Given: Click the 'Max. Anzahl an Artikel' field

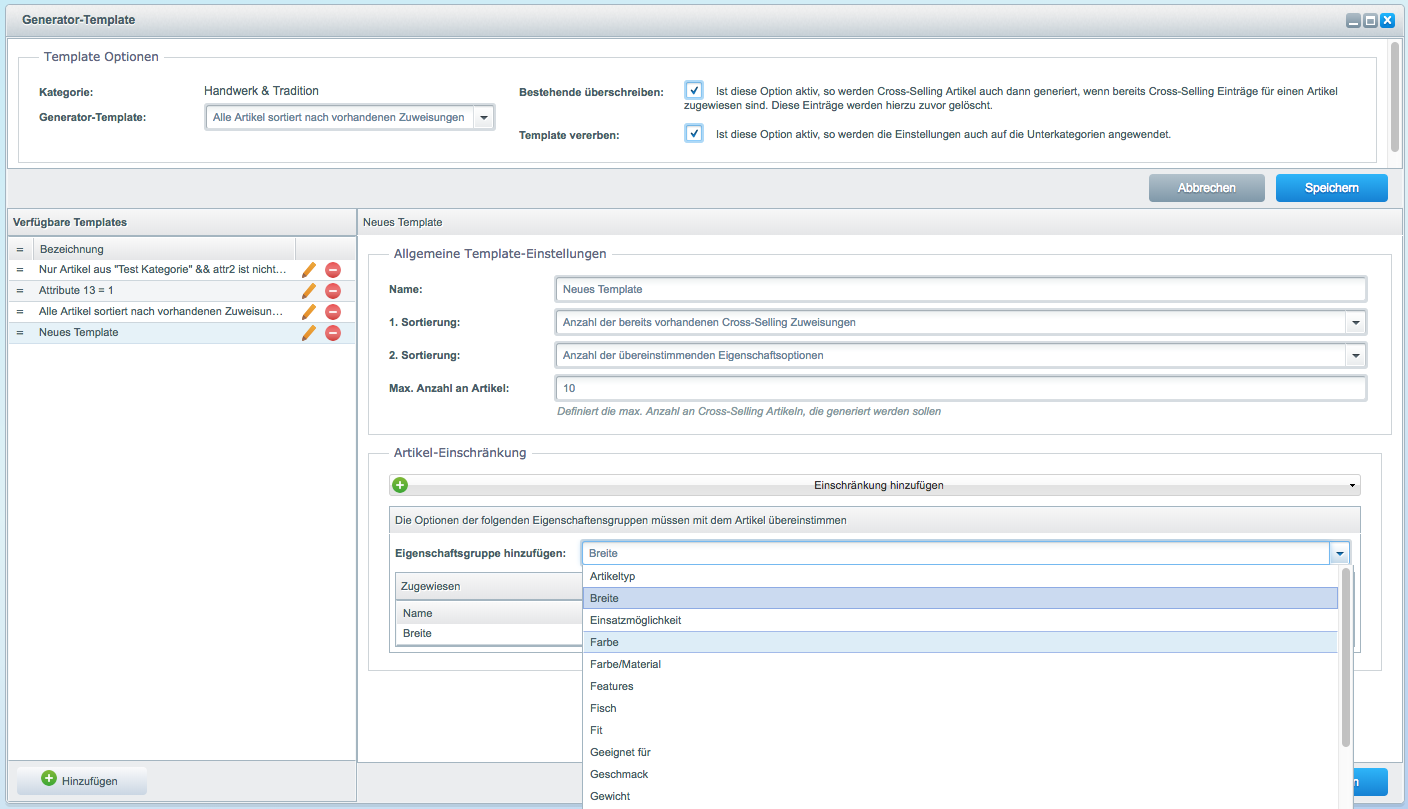Looking at the screenshot, I should (x=960, y=388).
